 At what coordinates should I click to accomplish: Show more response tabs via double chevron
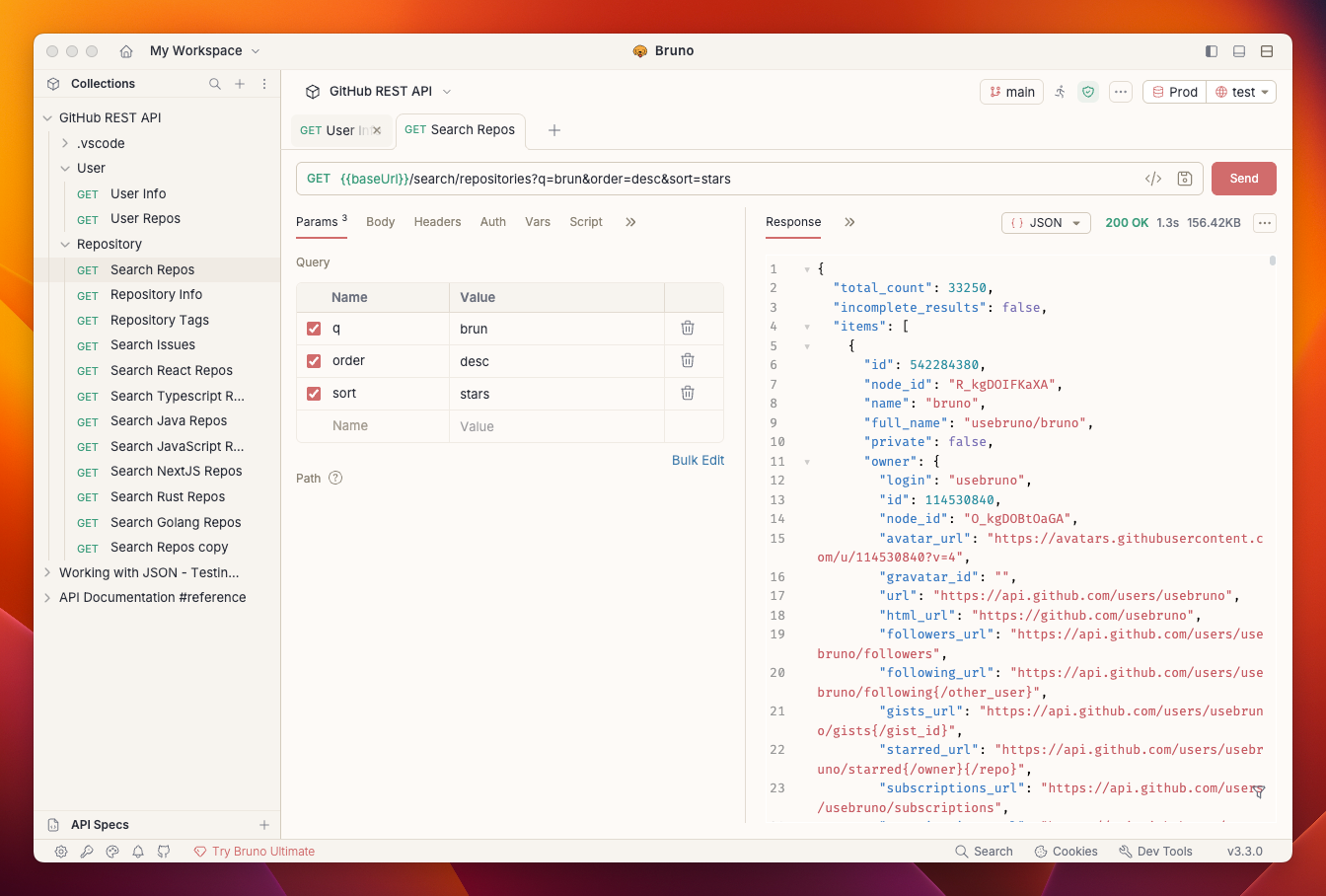tap(849, 222)
